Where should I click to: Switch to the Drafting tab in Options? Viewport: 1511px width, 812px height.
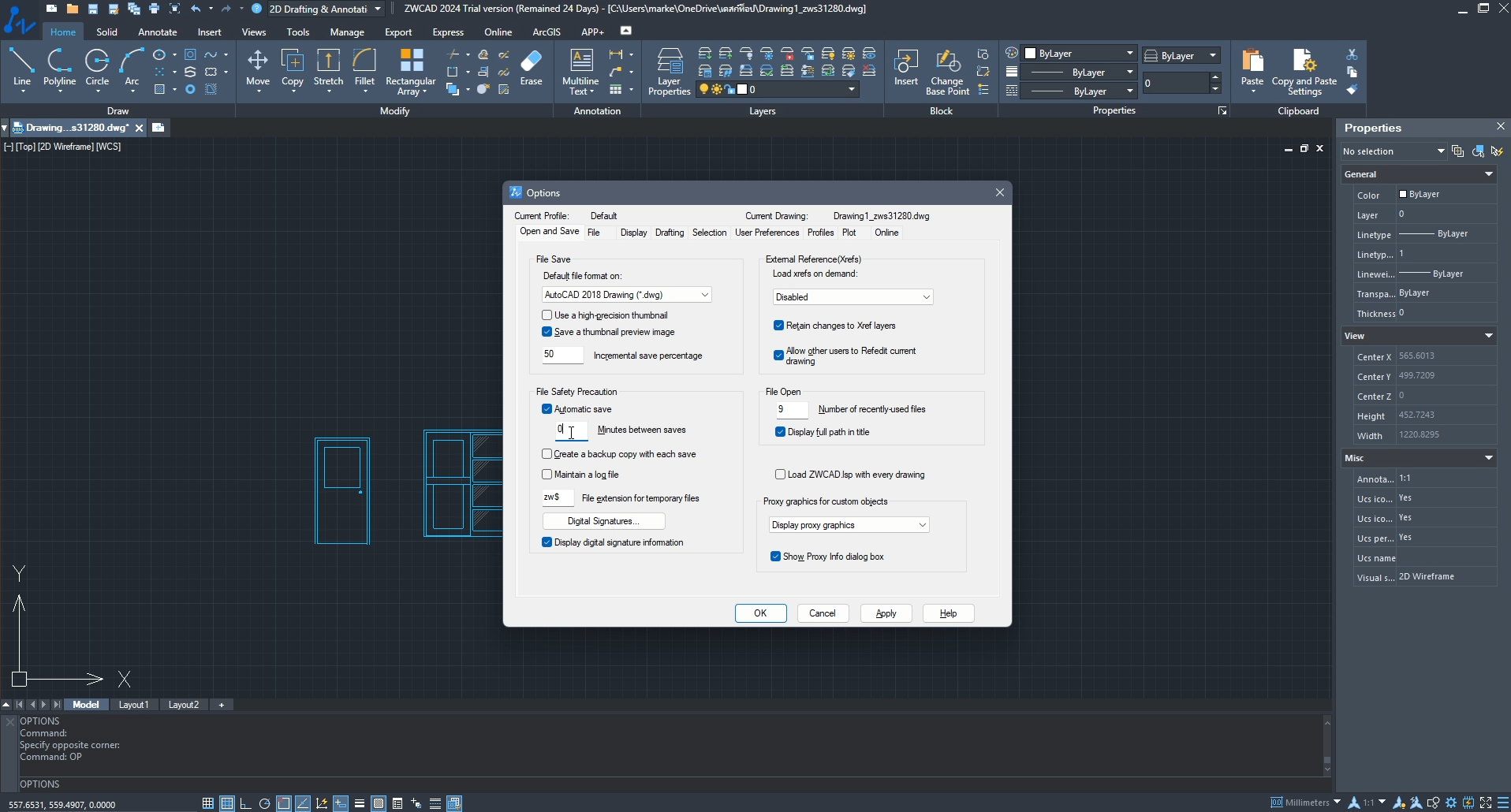[670, 233]
